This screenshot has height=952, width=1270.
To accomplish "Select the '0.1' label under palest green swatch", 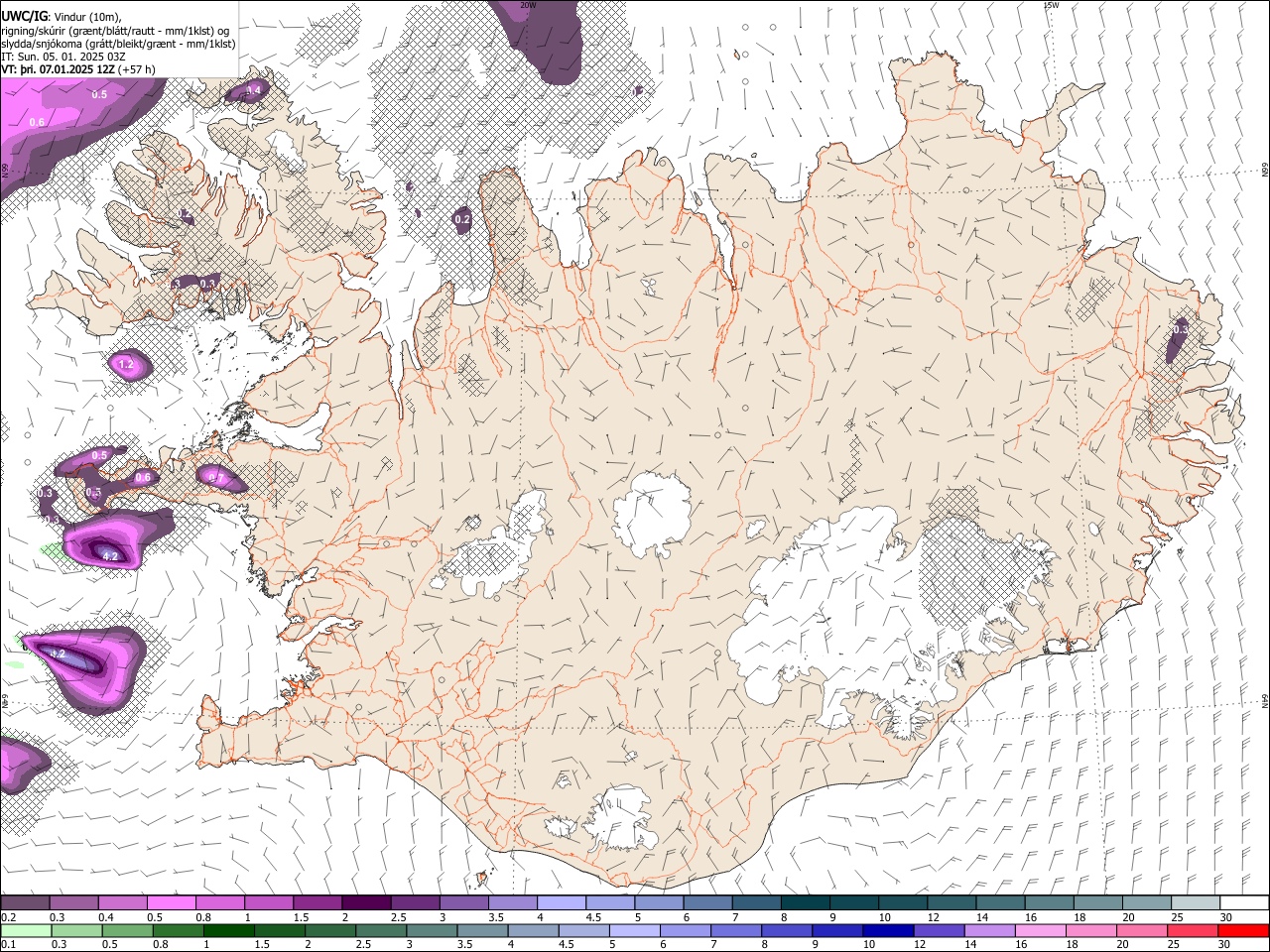I will coord(8,944).
